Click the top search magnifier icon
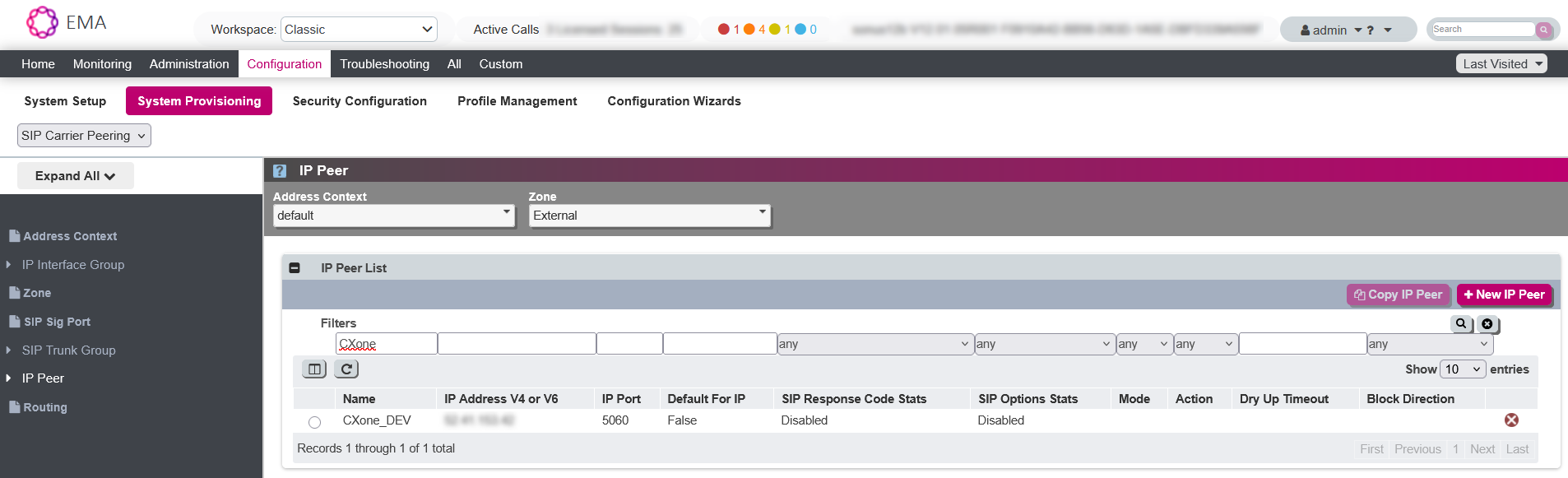The image size is (1568, 478). pos(1544,30)
